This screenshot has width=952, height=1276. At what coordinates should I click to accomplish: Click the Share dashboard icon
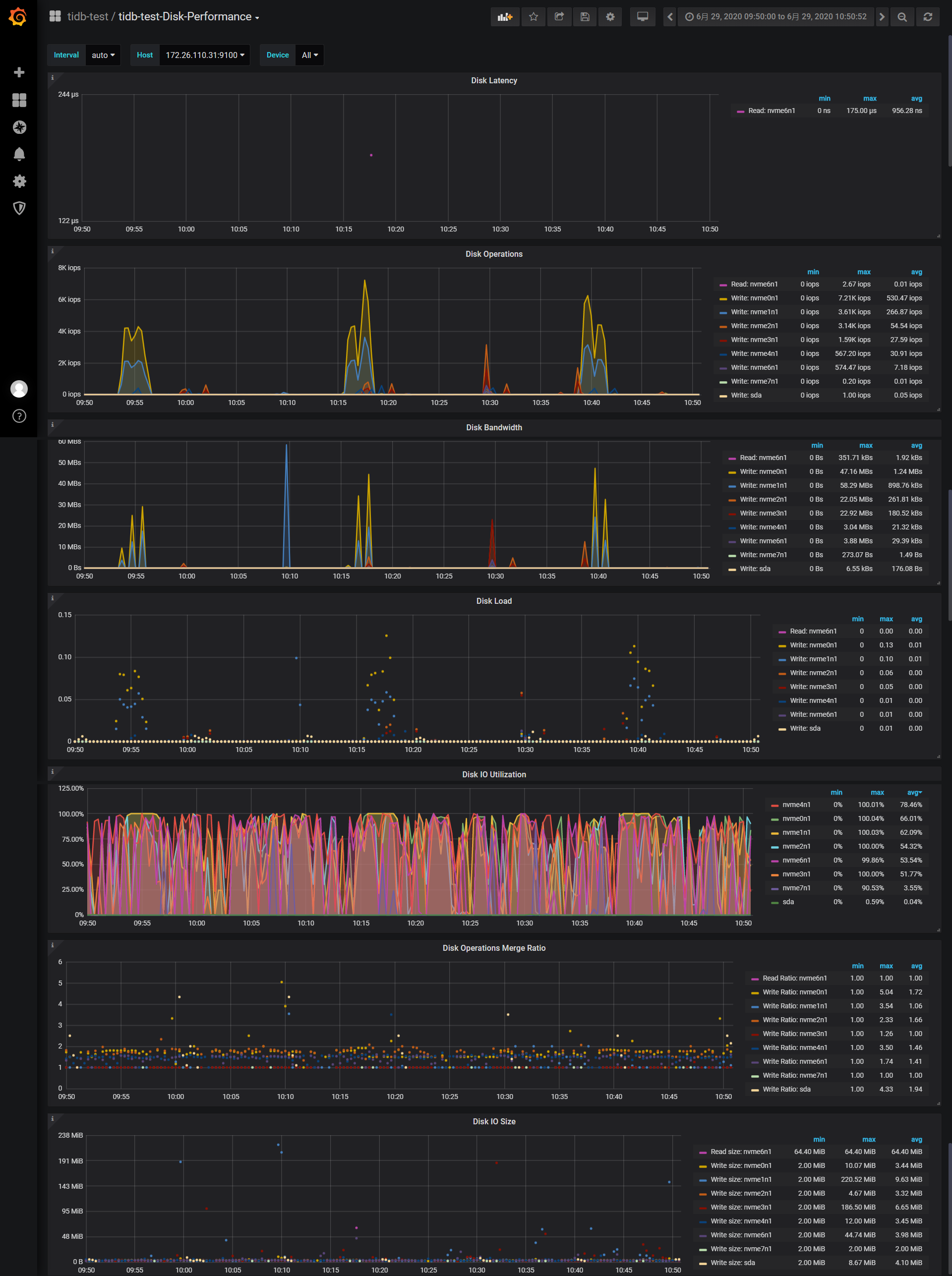pyautogui.click(x=559, y=17)
